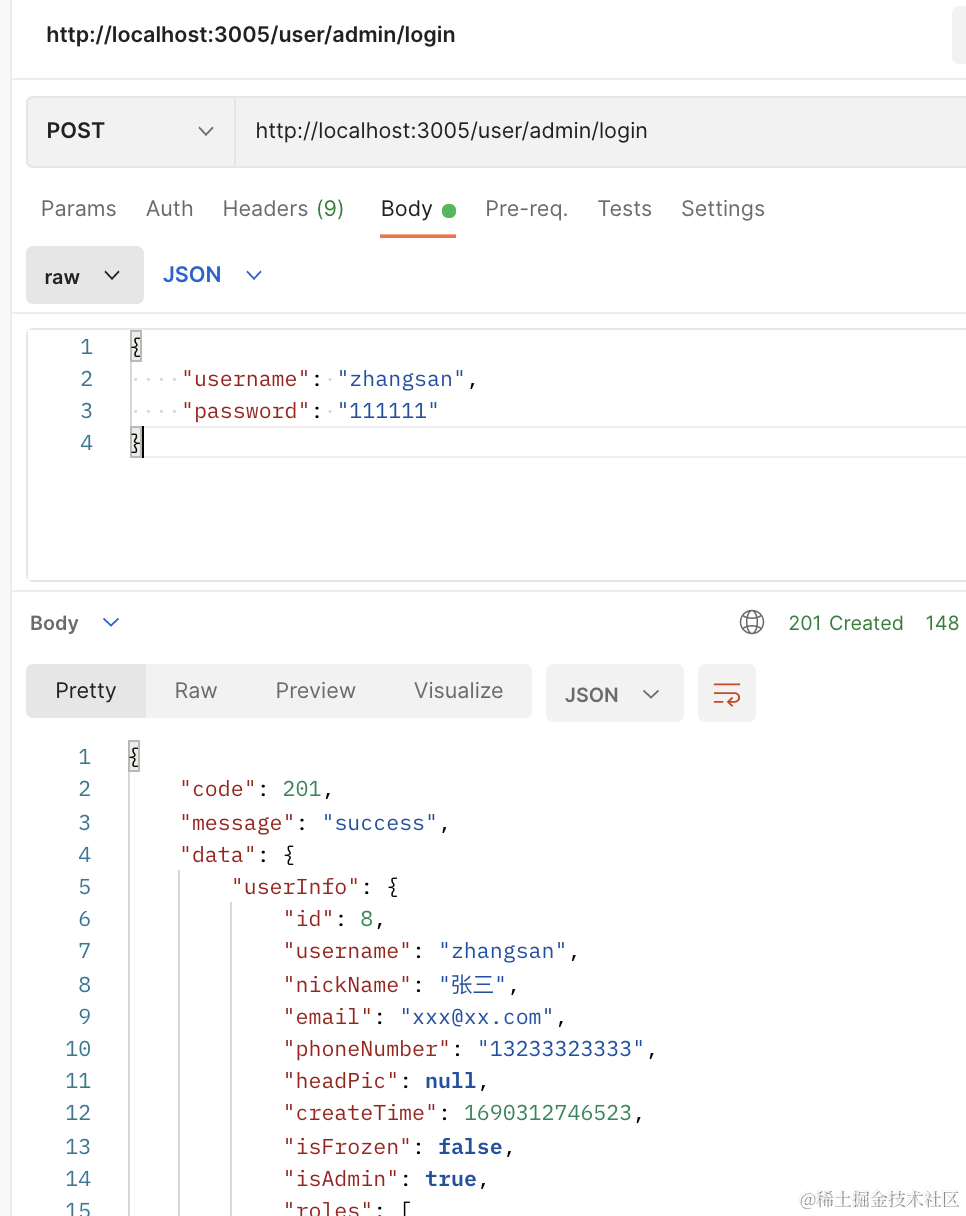The height and width of the screenshot is (1216, 966).
Task: Show the Preview response view
Action: (x=315, y=691)
